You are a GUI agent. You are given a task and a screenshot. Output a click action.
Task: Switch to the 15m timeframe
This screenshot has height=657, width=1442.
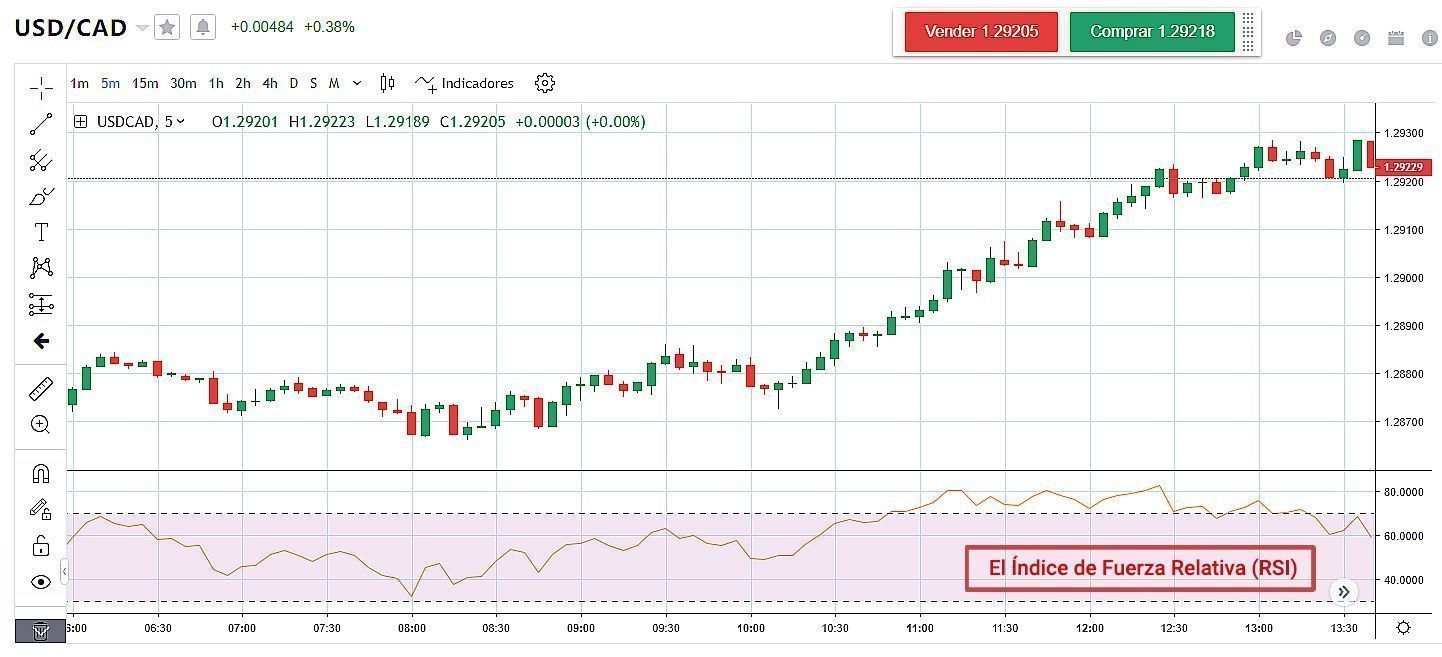[145, 83]
